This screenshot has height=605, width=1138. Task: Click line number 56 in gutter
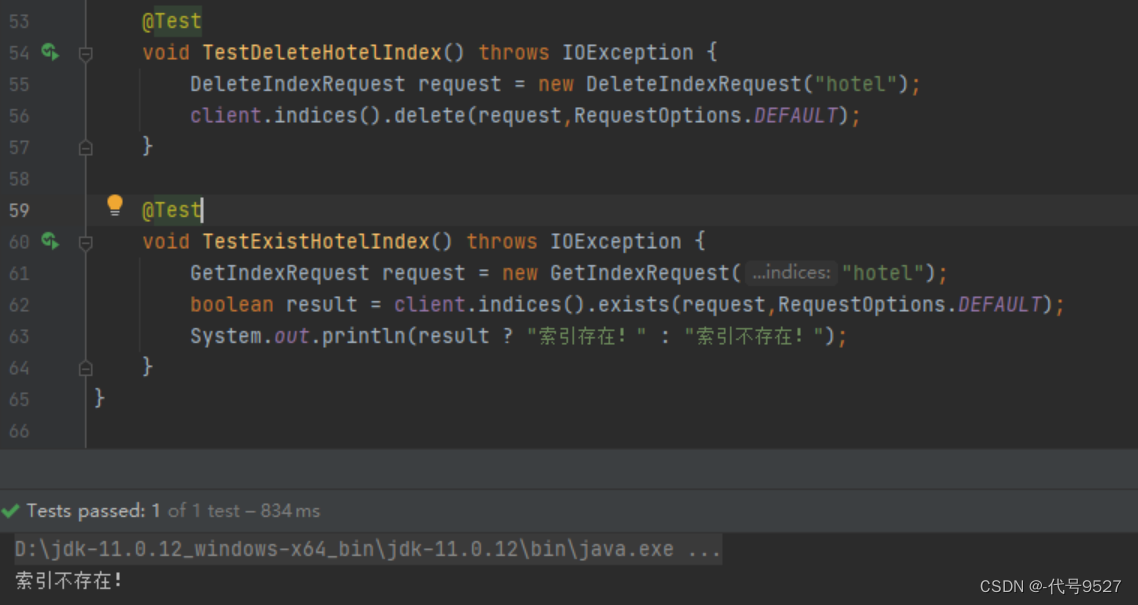pyautogui.click(x=19, y=116)
